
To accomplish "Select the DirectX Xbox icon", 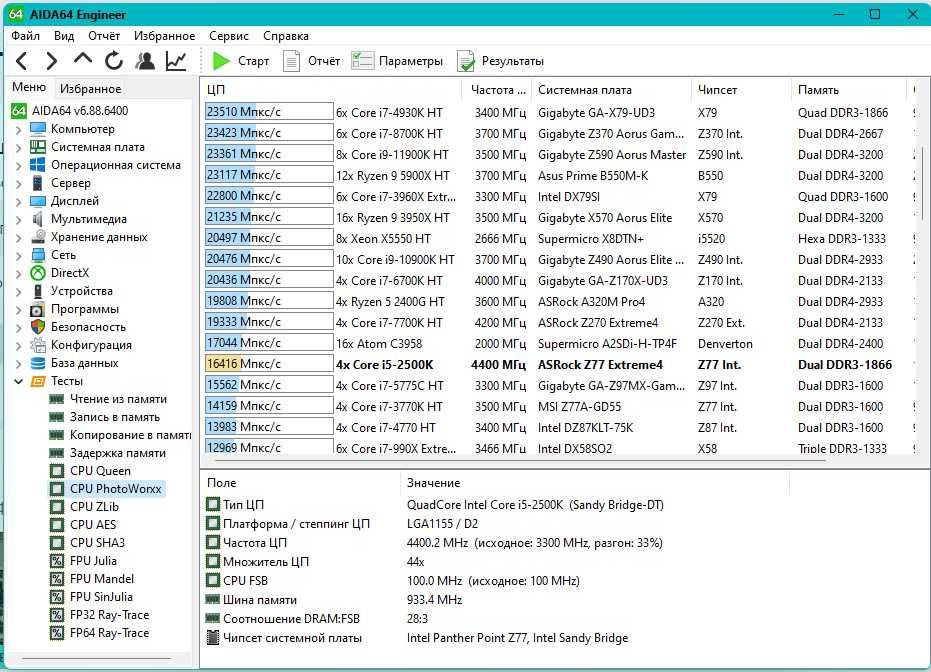I will [x=38, y=272].
